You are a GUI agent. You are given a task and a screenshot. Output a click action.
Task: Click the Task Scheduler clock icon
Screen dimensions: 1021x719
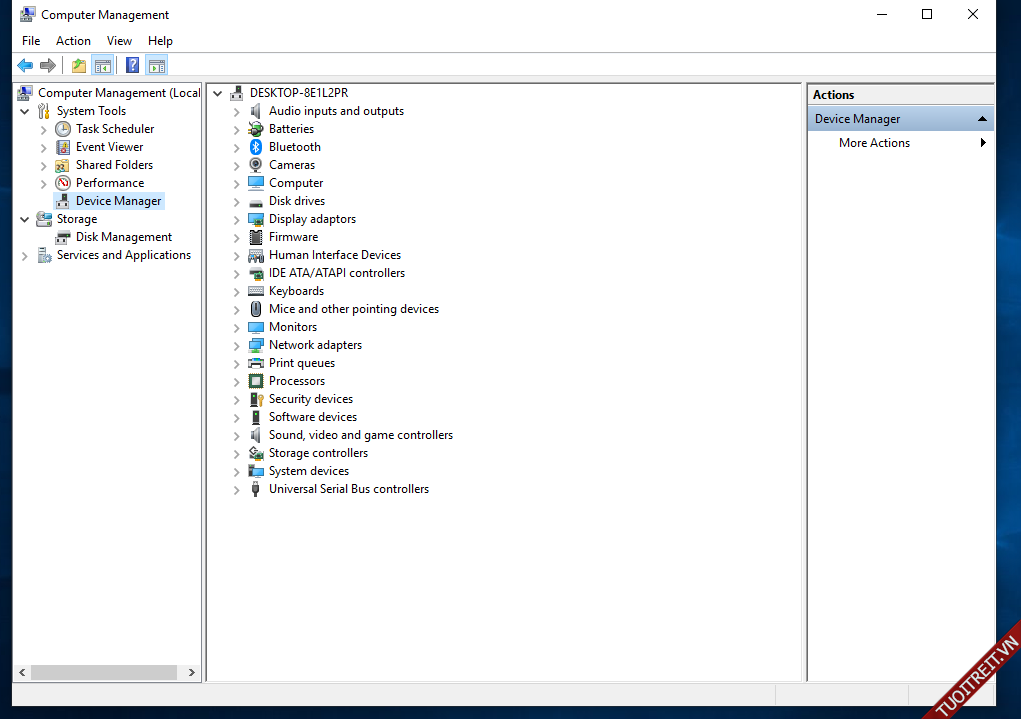63,129
